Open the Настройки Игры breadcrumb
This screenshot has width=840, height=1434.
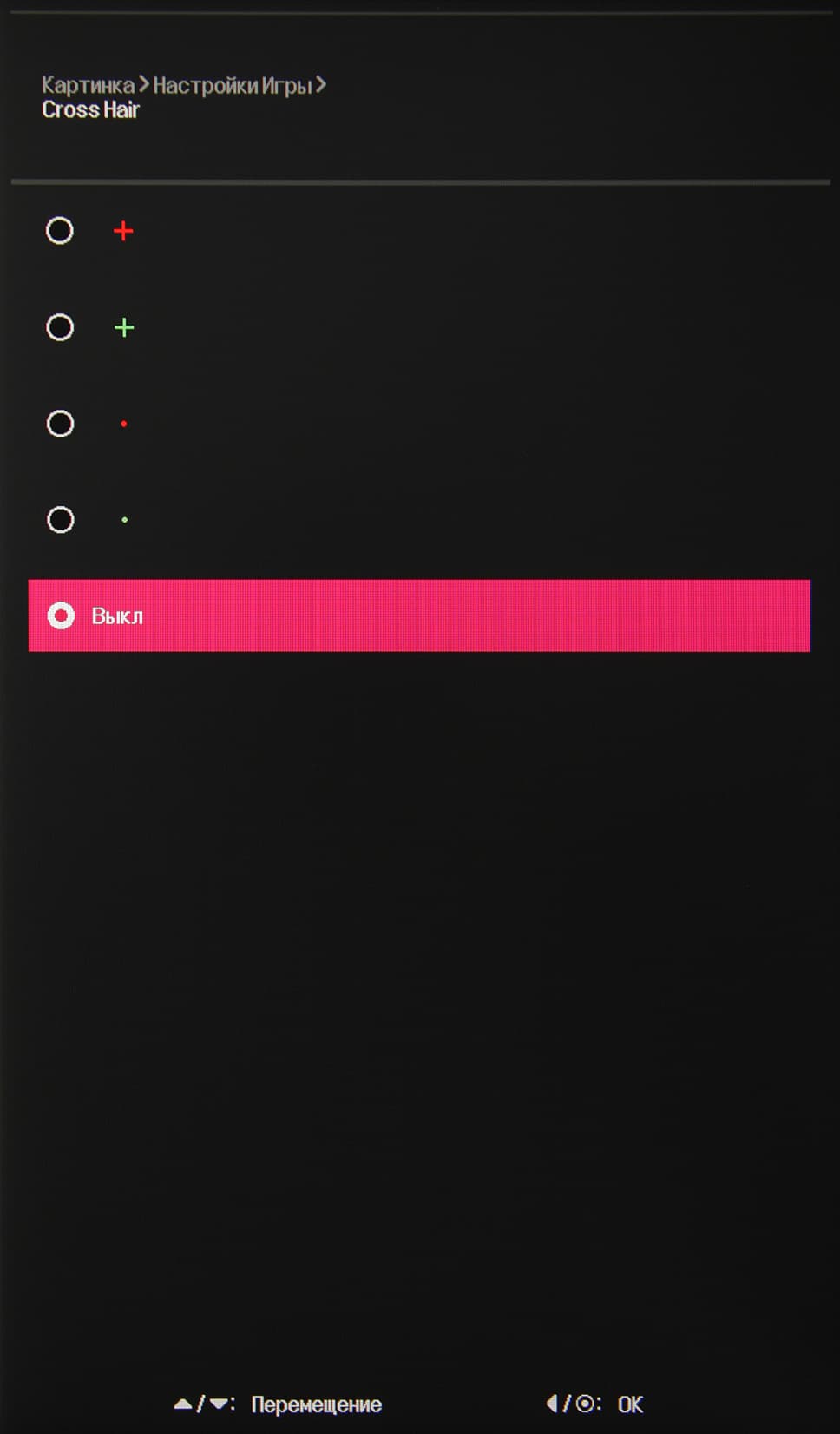click(x=232, y=85)
